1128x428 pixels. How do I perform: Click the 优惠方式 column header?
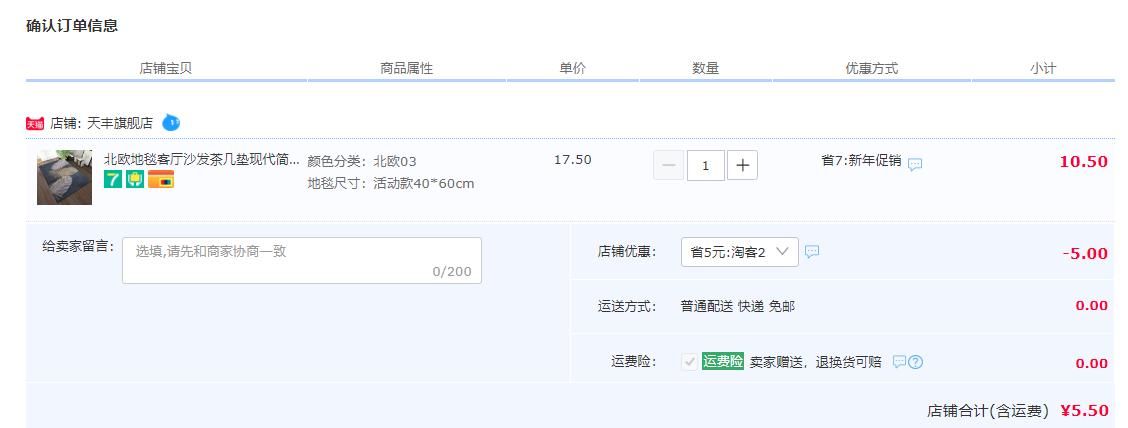[872, 69]
